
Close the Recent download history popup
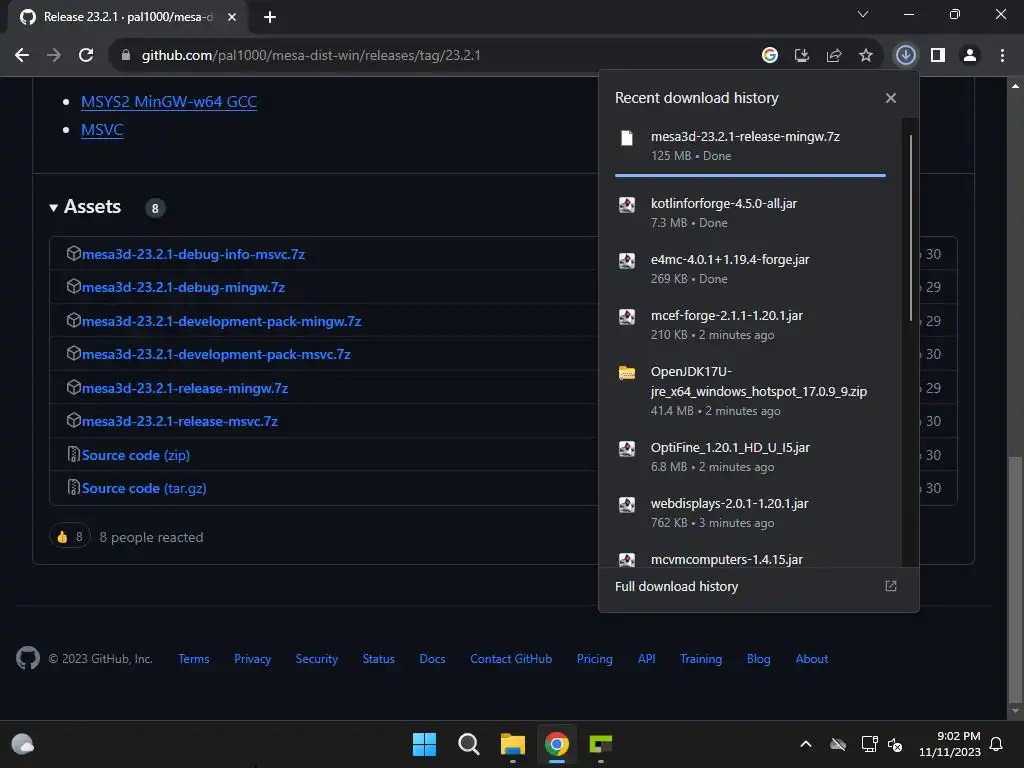tap(891, 98)
